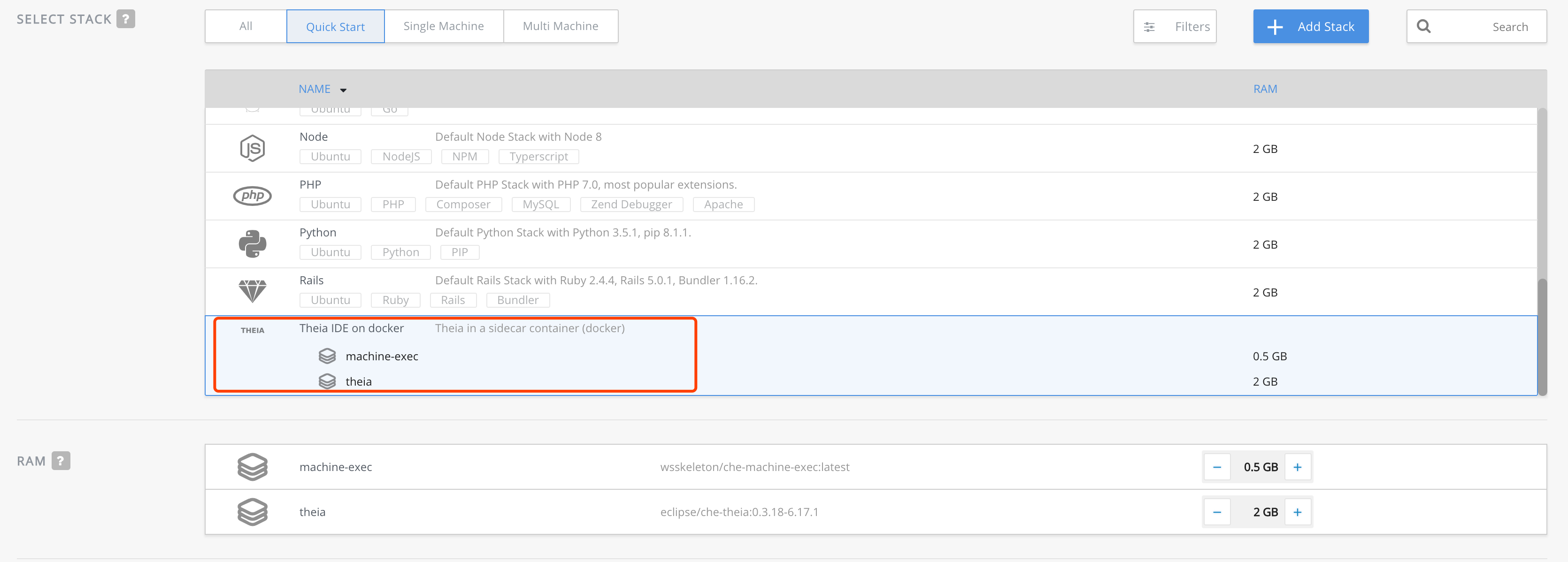Viewport: 1568px width, 562px height.
Task: Click the PHP stack logo
Action: [x=252, y=196]
